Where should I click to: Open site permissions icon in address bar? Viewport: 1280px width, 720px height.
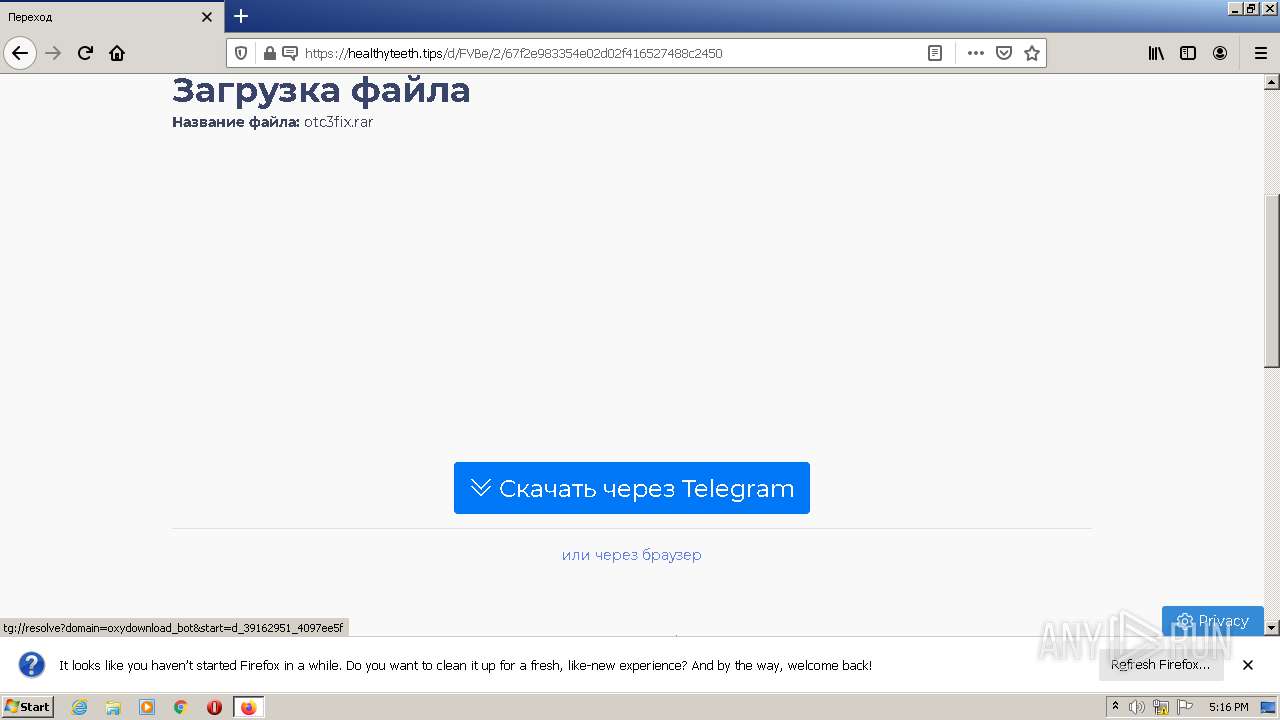290,53
